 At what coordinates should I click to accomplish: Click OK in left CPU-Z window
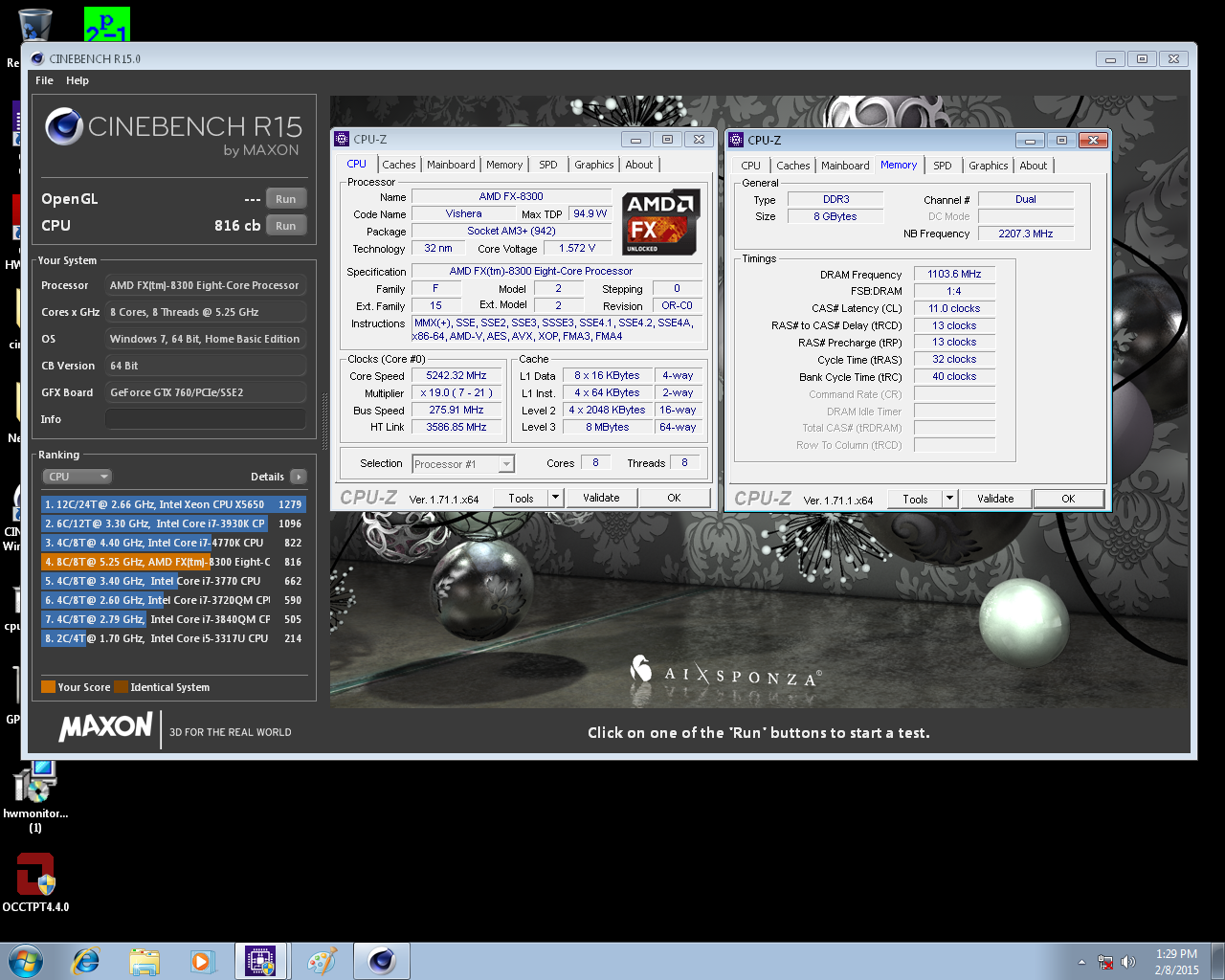click(x=674, y=498)
